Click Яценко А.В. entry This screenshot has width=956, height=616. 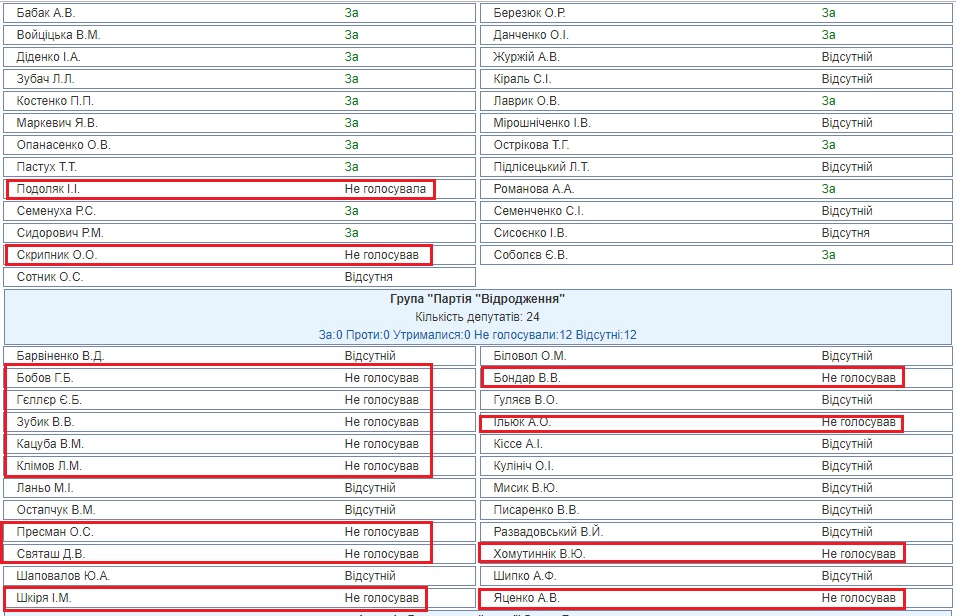click(526, 598)
